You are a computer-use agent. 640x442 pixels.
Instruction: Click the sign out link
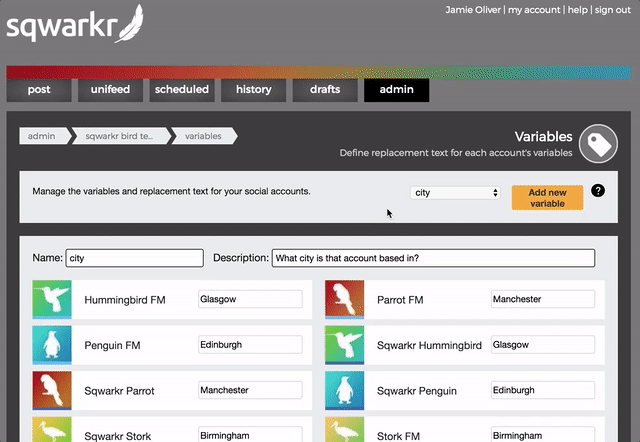[613, 10]
